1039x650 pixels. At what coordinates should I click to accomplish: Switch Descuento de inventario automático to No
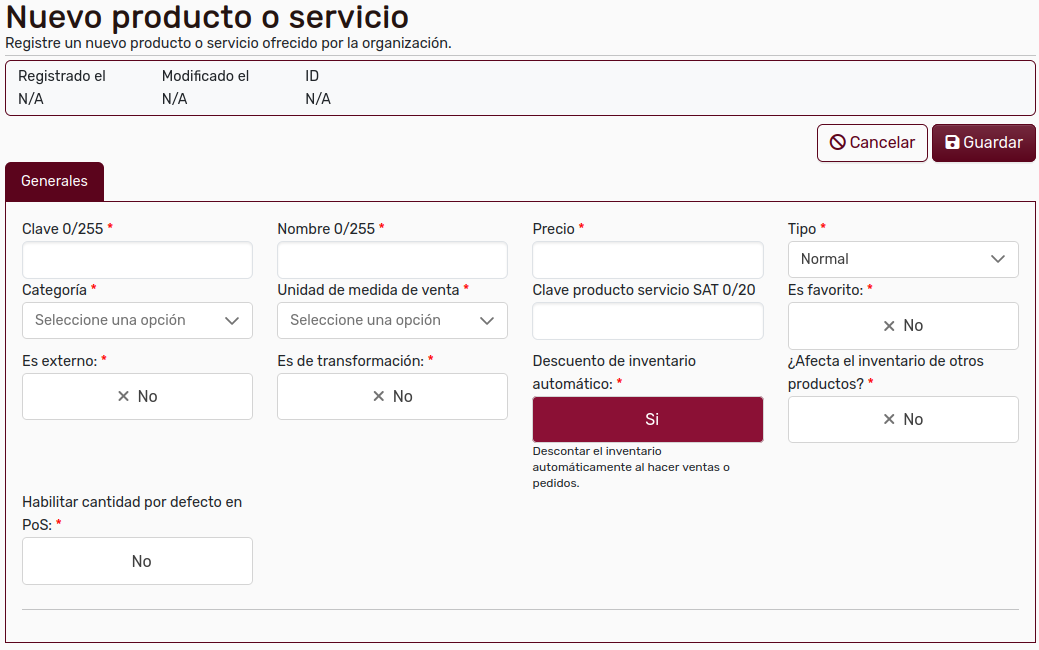tap(647, 419)
